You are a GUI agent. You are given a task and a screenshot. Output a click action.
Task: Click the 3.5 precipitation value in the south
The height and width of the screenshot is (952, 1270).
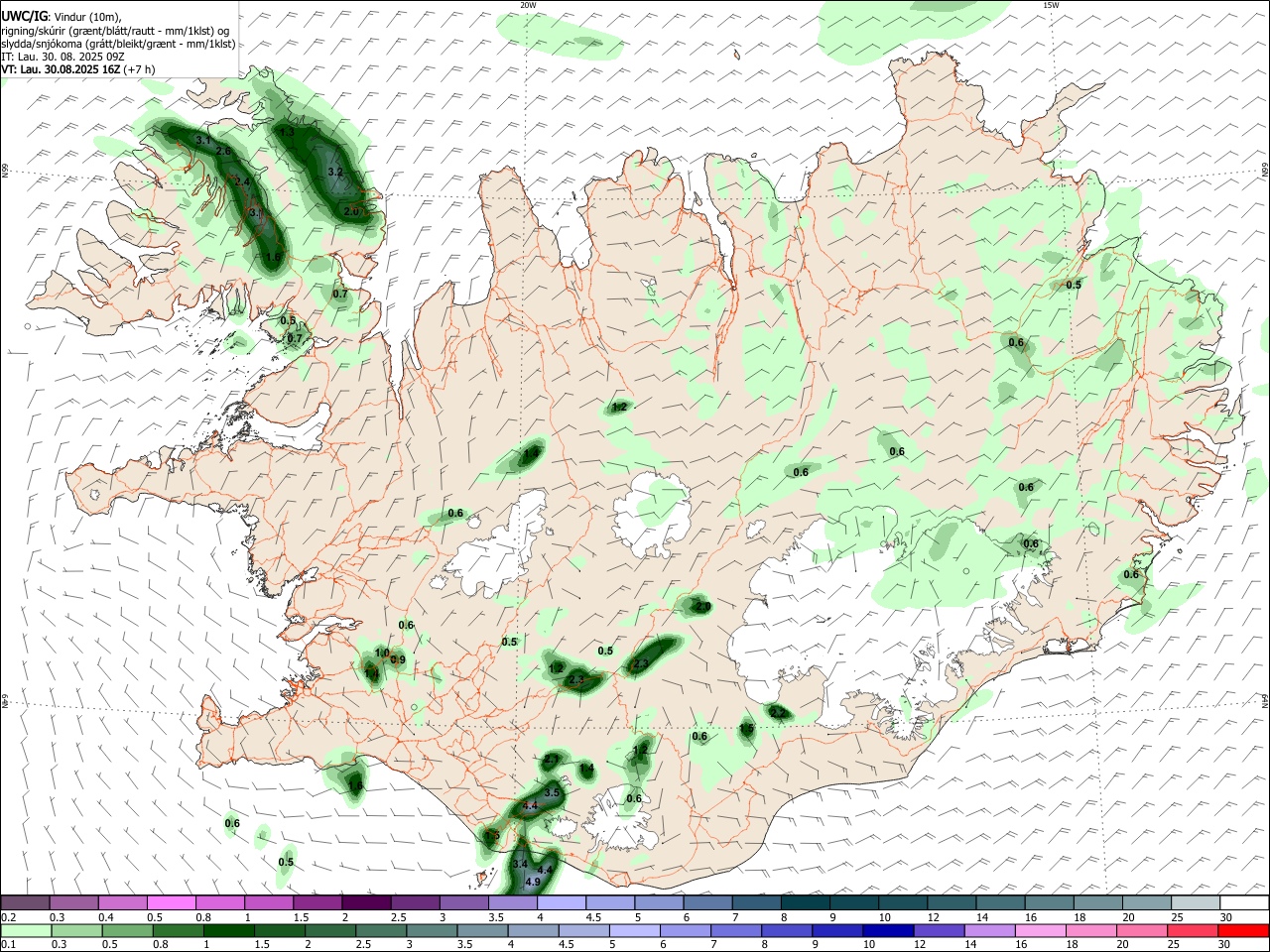(553, 793)
